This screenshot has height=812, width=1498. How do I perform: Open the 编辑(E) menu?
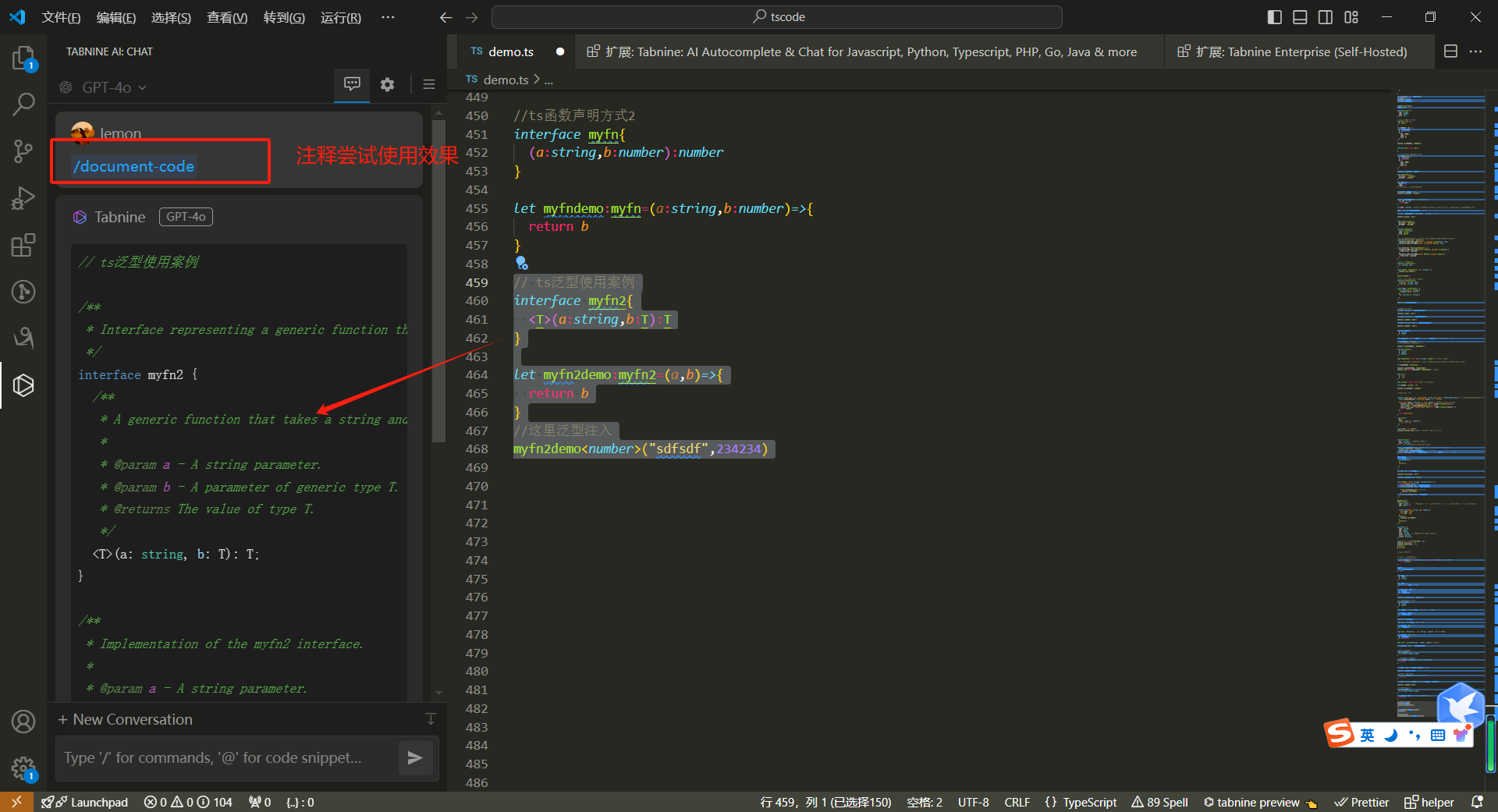click(x=116, y=17)
